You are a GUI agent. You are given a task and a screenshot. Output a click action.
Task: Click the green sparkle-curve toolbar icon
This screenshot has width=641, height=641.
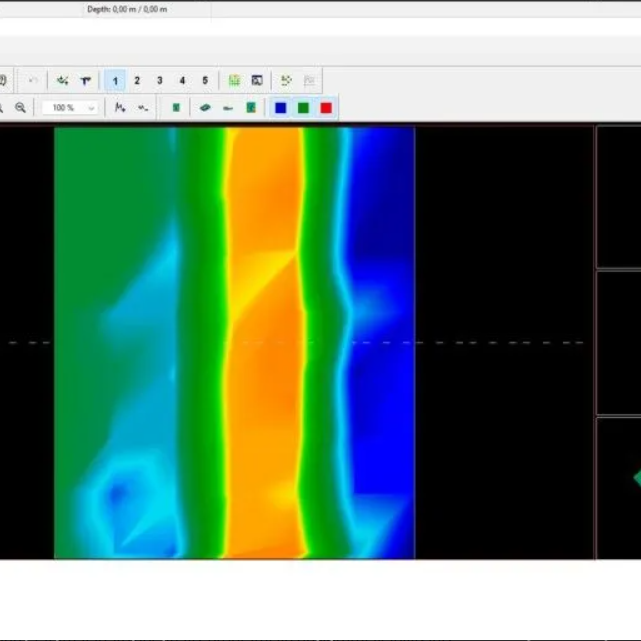pyautogui.click(x=63, y=80)
